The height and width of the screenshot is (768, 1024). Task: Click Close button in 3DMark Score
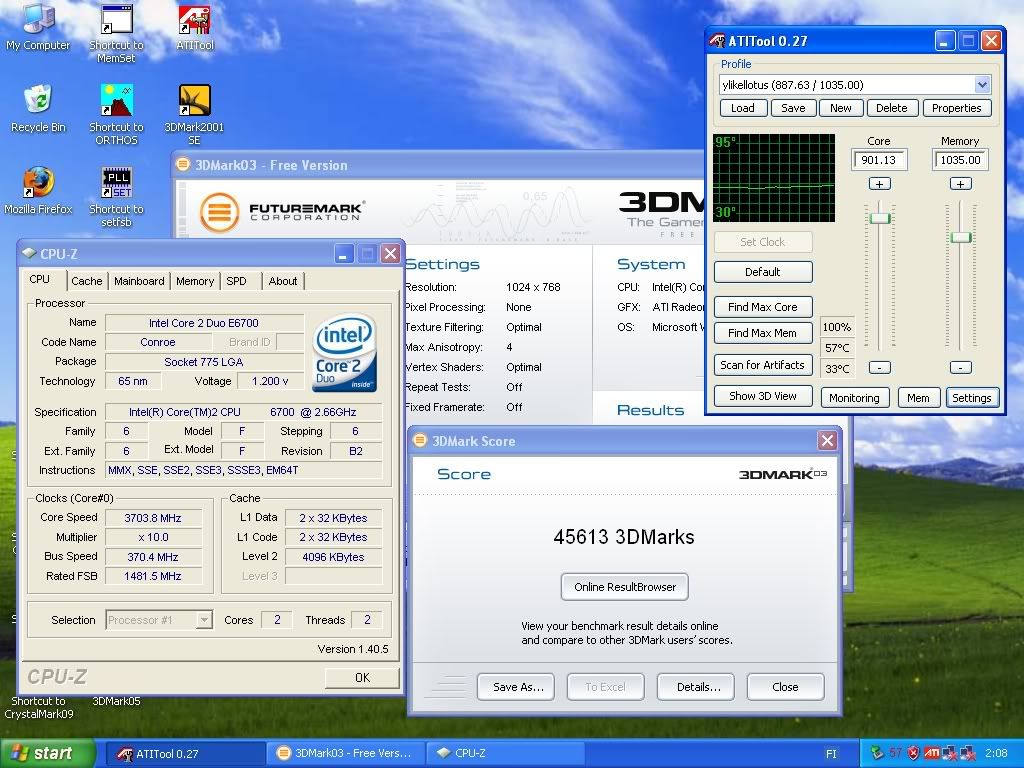pyautogui.click(x=786, y=687)
